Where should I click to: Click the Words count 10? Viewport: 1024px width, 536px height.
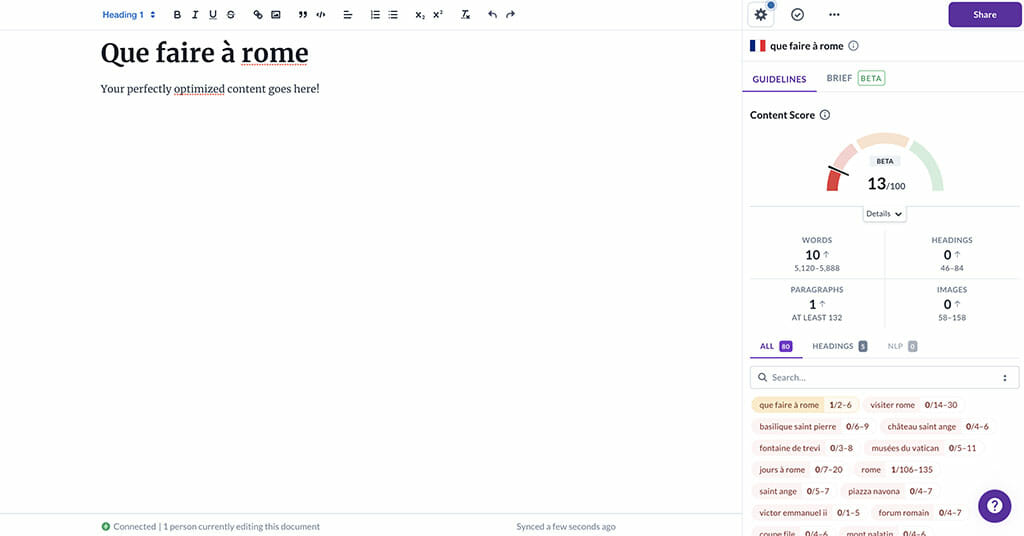tap(812, 255)
